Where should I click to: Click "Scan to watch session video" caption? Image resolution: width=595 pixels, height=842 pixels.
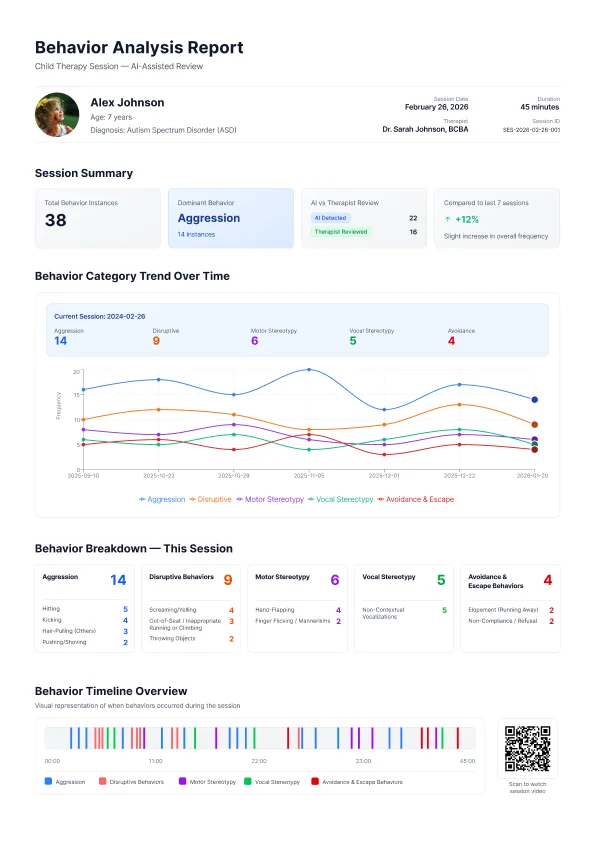click(527, 788)
